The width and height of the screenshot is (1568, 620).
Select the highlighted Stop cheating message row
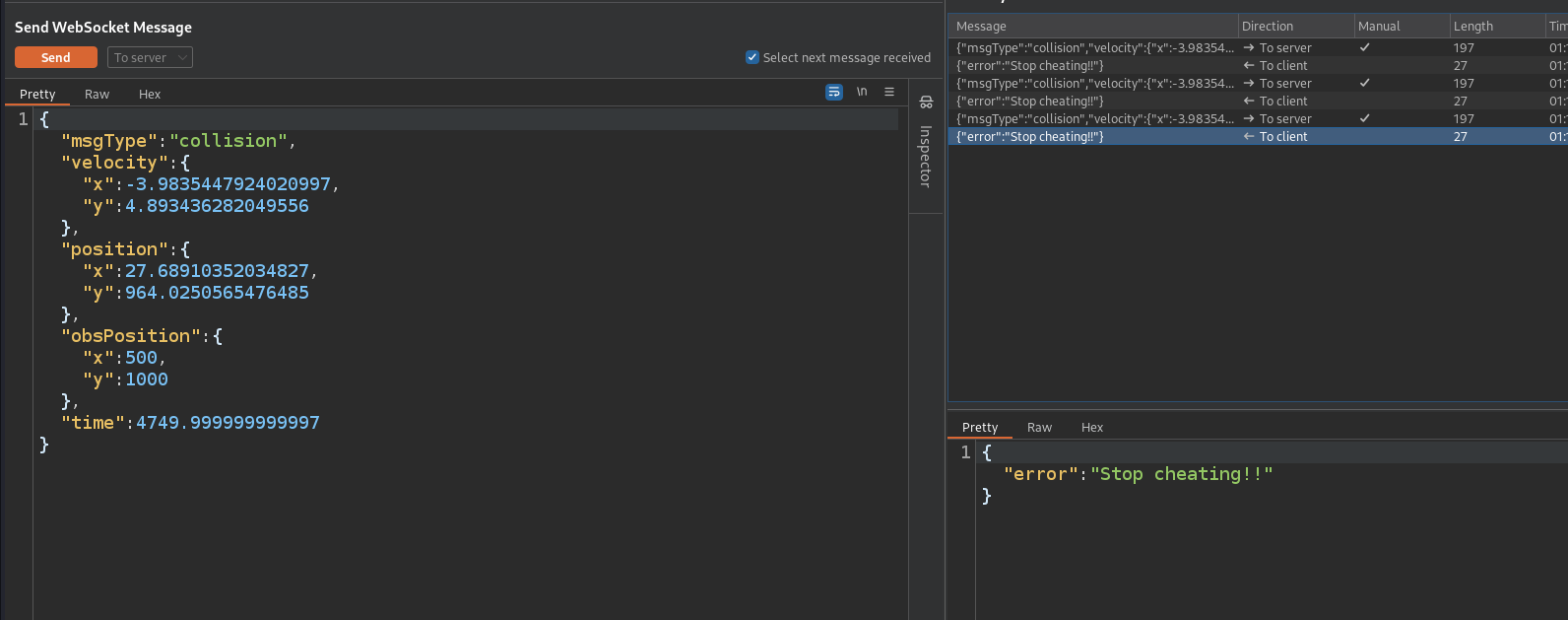point(1093,137)
